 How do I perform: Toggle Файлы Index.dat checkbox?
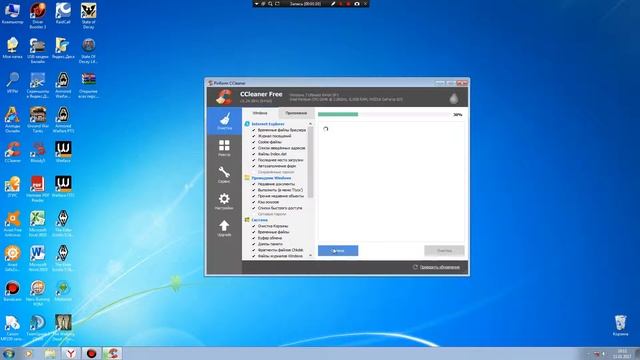(x=253, y=154)
